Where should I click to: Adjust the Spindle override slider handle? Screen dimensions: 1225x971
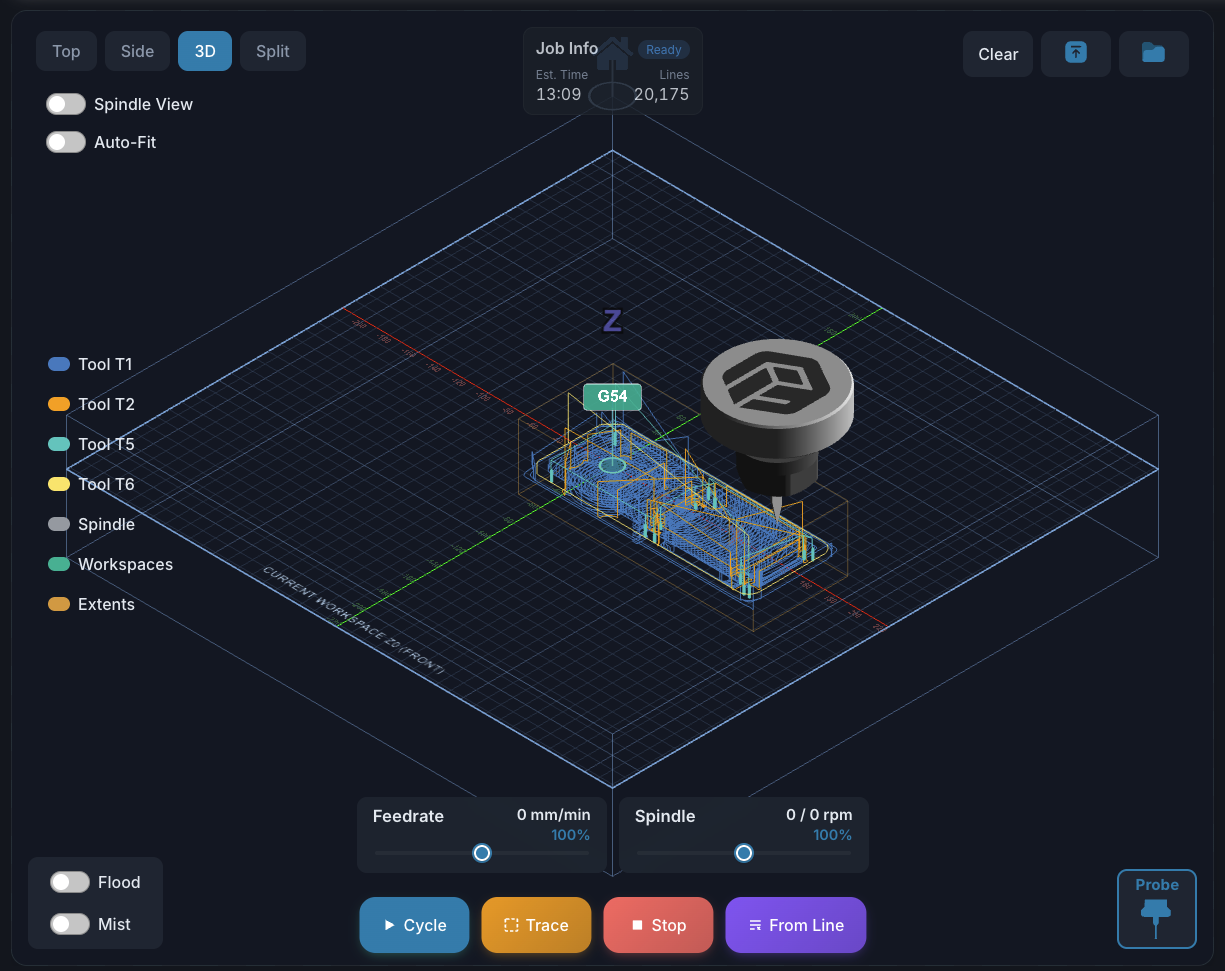pos(744,852)
